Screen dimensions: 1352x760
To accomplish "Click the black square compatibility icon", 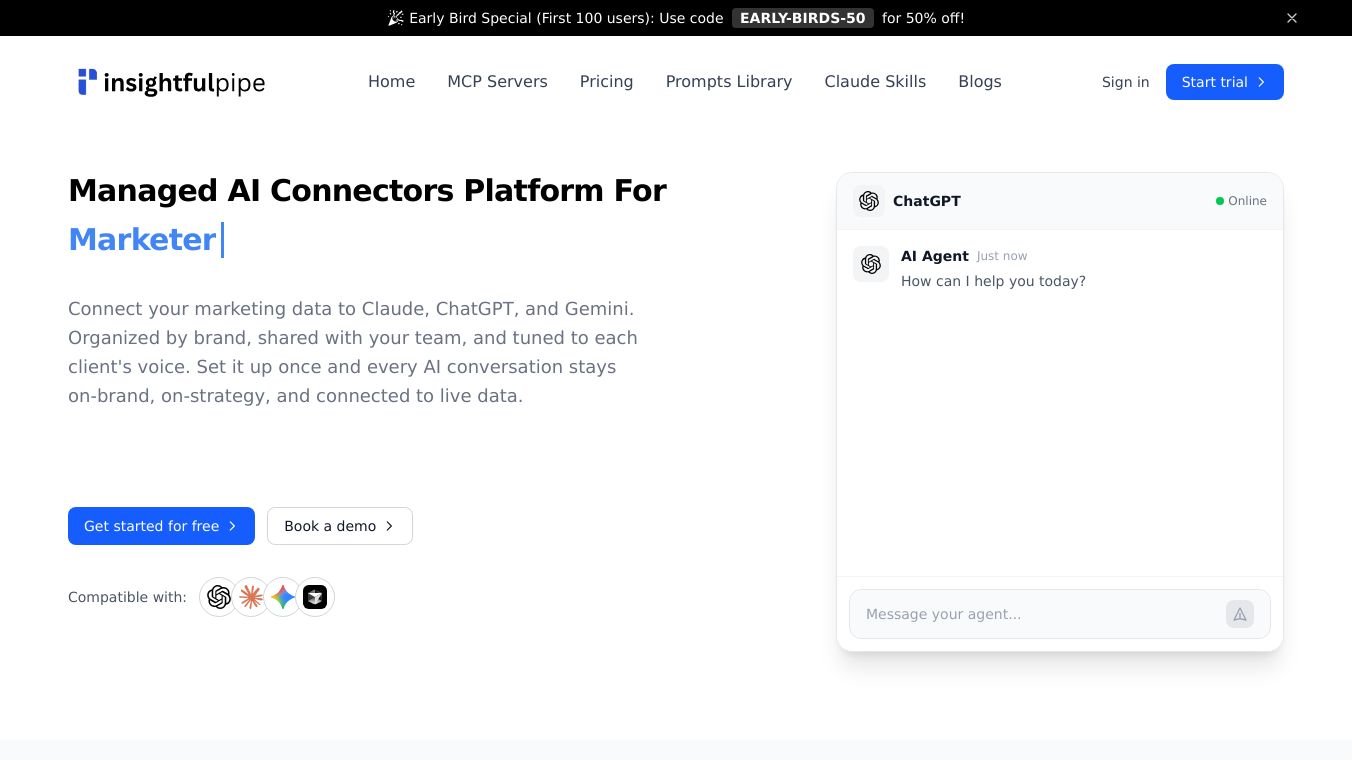I will [315, 597].
